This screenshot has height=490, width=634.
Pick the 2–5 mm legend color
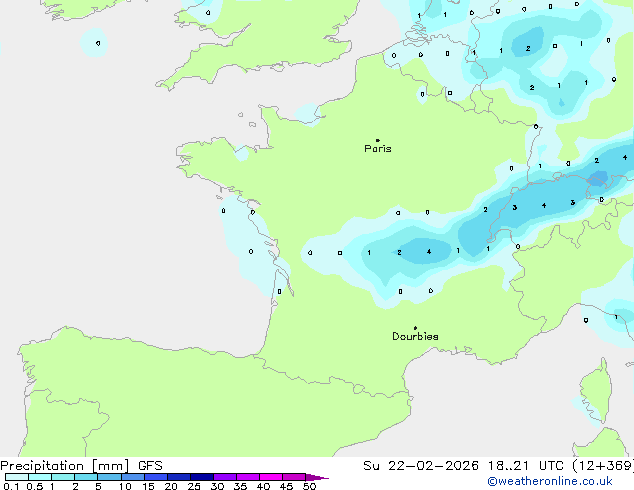tap(86, 477)
